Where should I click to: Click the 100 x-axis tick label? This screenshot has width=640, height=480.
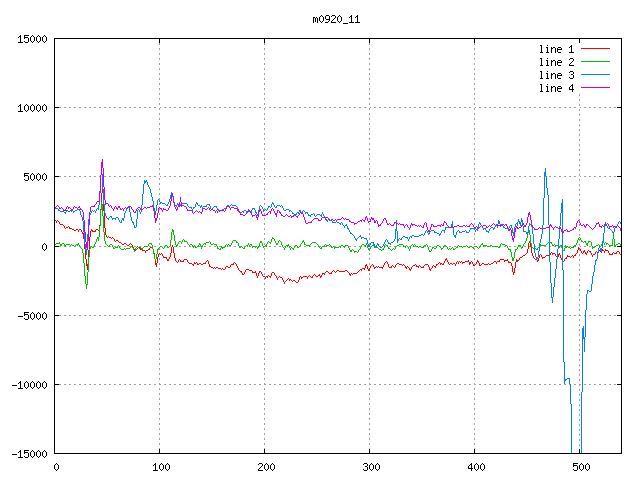pos(160,466)
